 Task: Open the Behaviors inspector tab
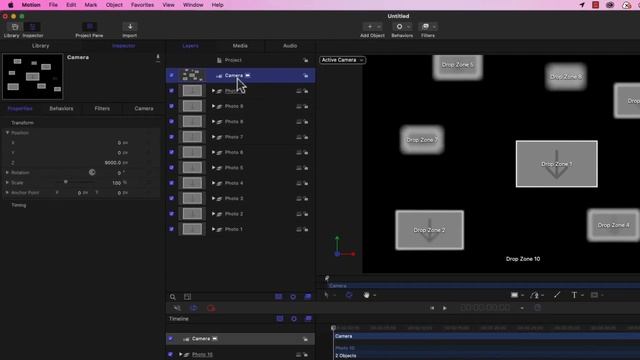(x=61, y=109)
